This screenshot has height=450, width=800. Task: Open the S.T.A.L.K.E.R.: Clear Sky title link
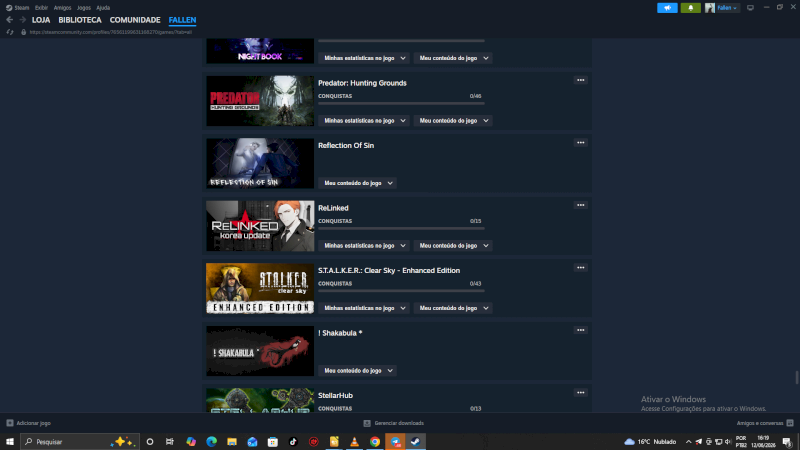click(389, 270)
